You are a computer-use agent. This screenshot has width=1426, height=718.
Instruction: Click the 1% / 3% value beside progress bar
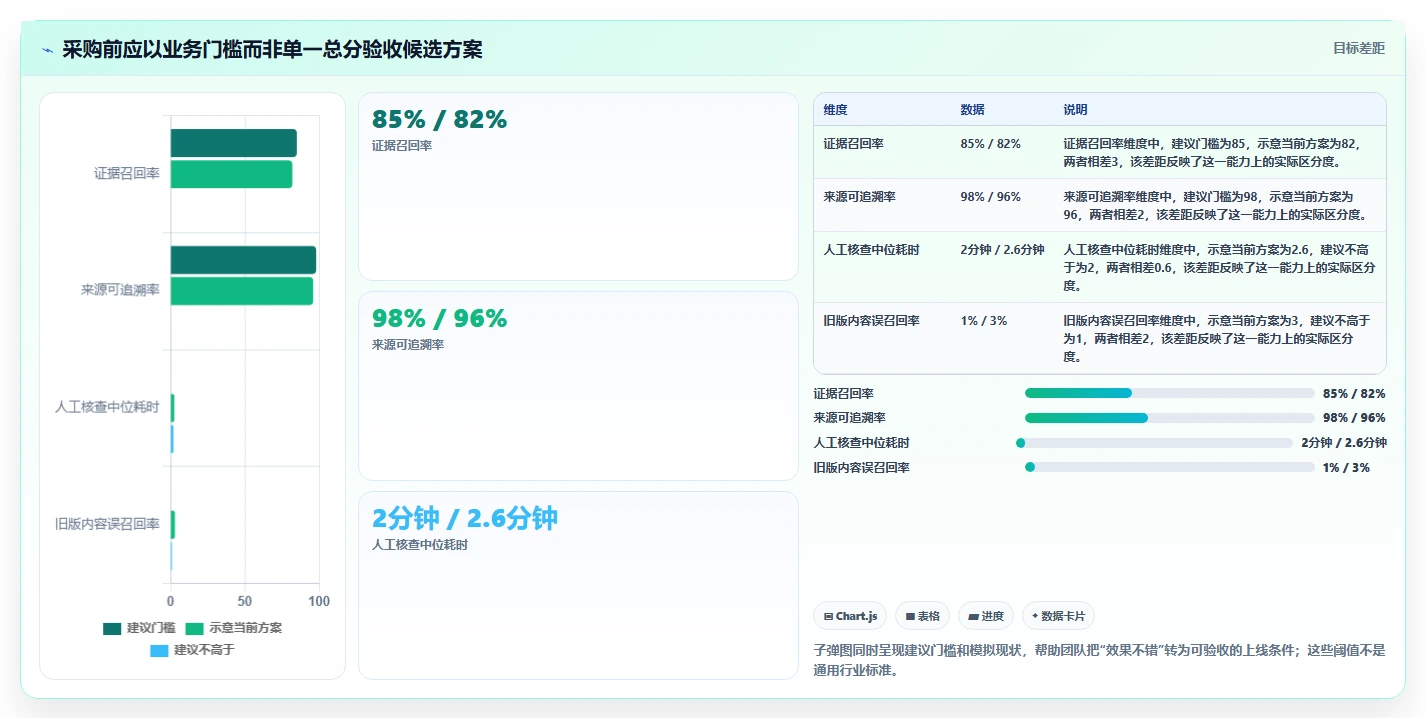1346,468
